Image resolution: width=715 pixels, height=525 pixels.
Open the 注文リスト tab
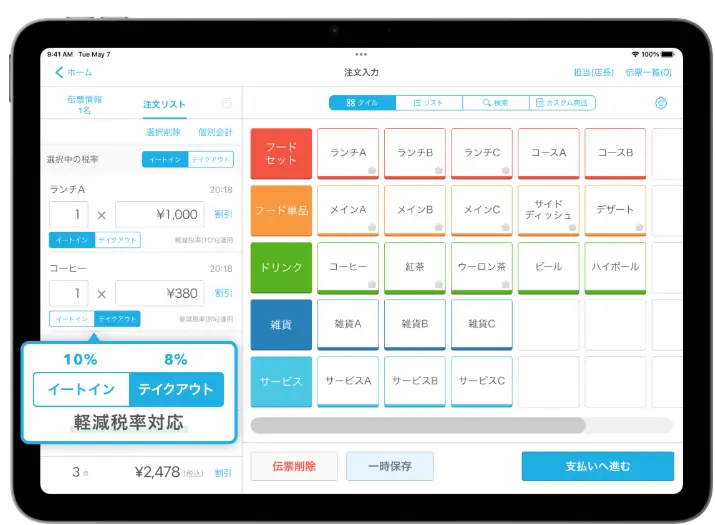click(164, 104)
